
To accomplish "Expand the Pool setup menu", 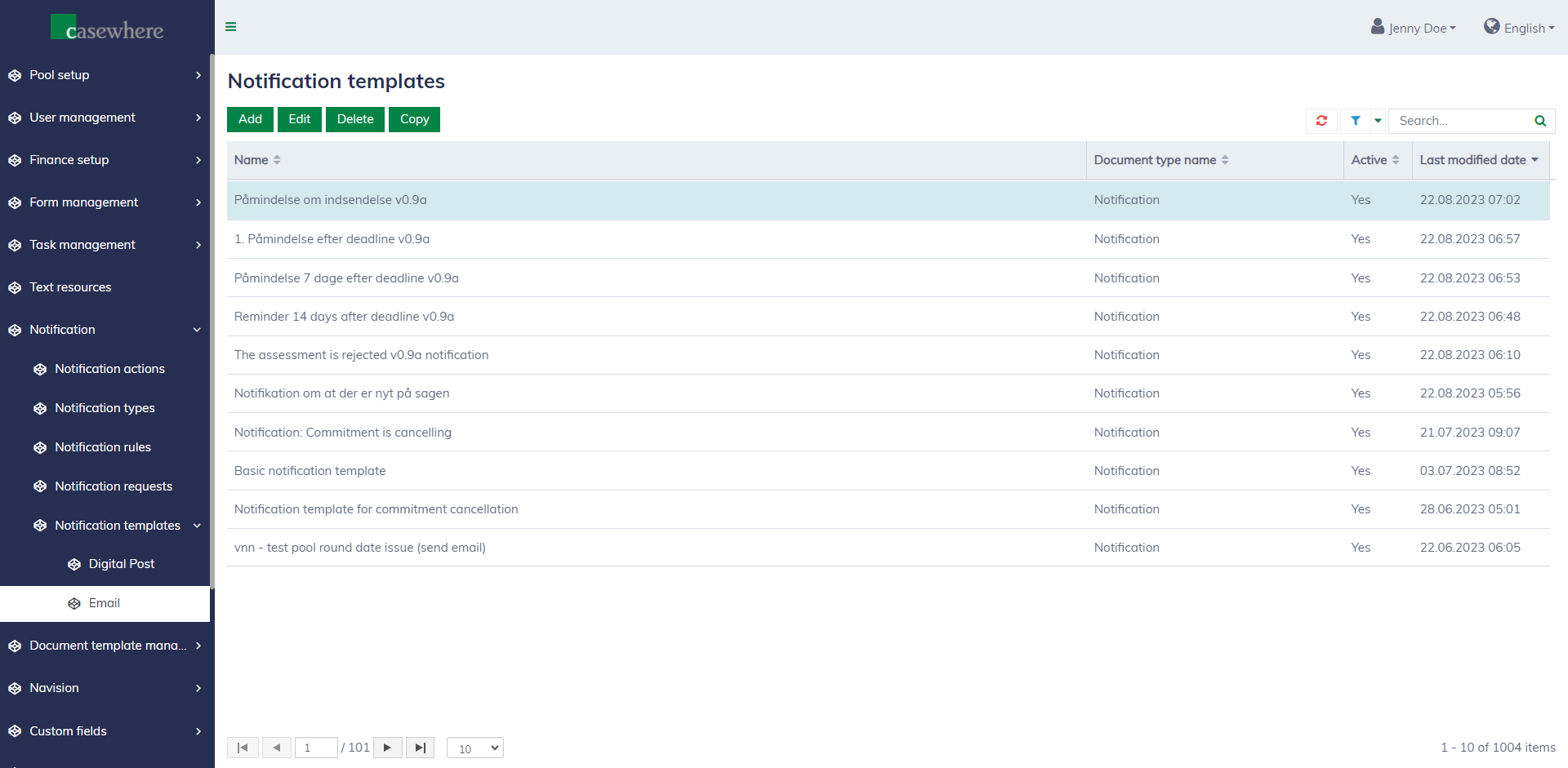I will (105, 75).
